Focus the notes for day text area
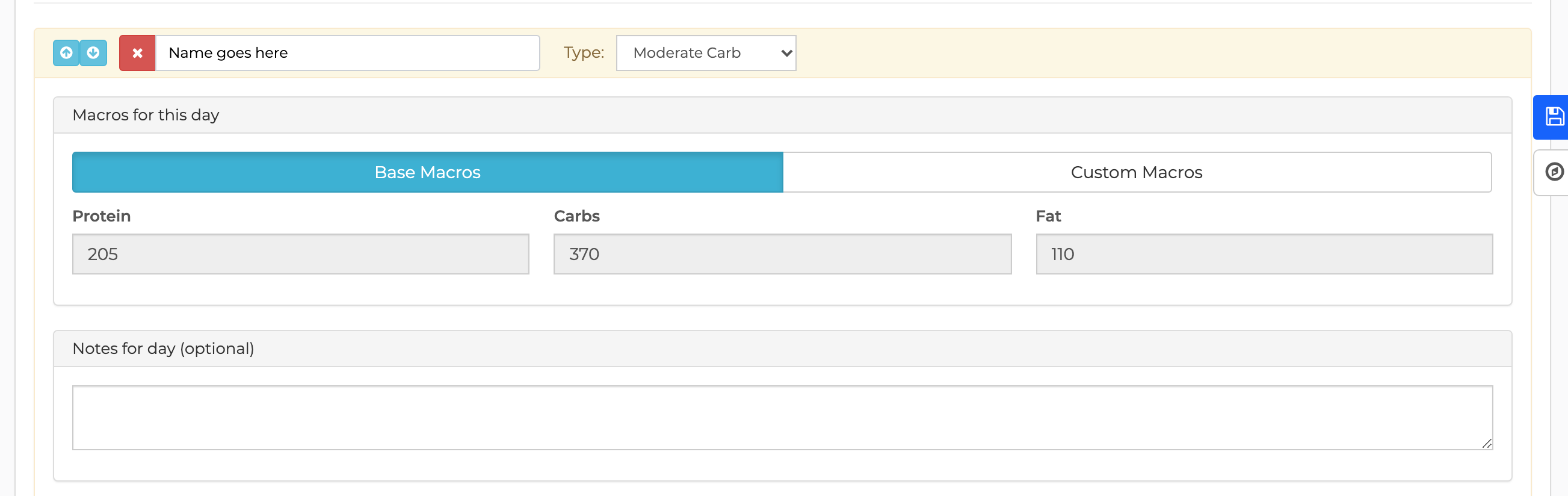The width and height of the screenshot is (1568, 496). [782, 418]
